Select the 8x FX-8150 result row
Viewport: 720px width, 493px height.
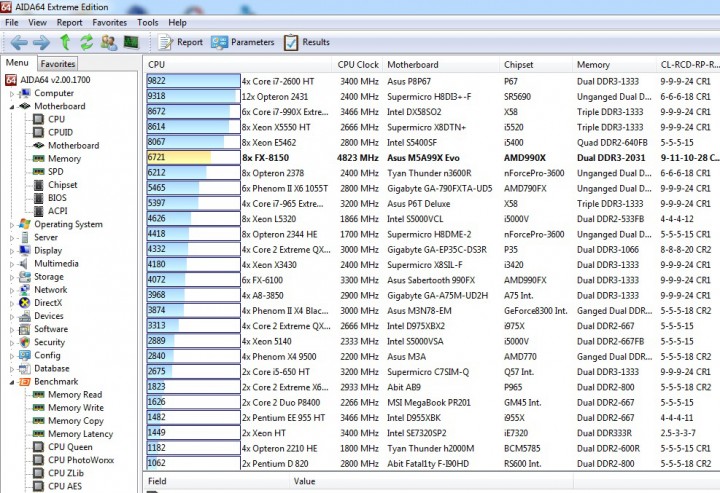pyautogui.click(x=433, y=158)
